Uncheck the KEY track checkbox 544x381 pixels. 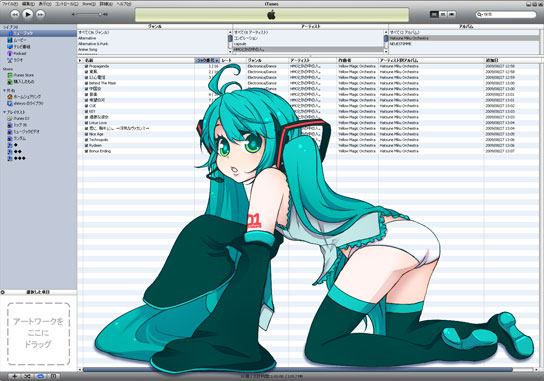tap(86, 111)
